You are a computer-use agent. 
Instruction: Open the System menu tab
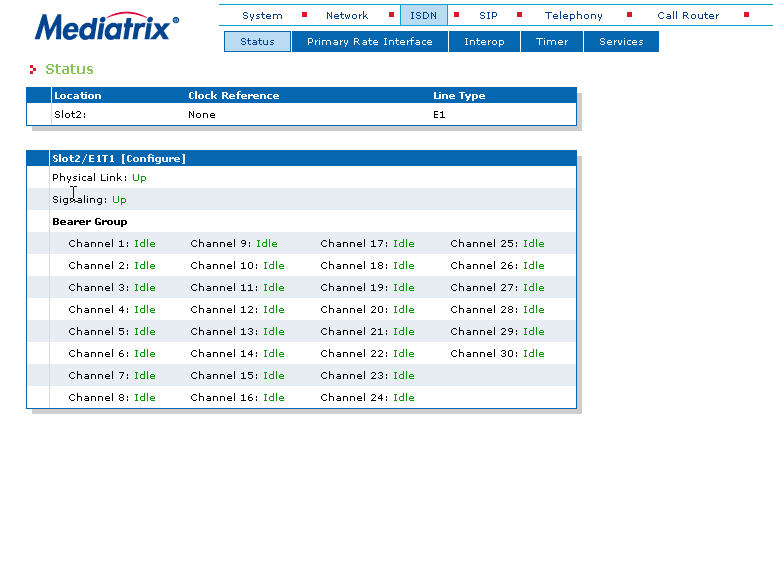262,15
